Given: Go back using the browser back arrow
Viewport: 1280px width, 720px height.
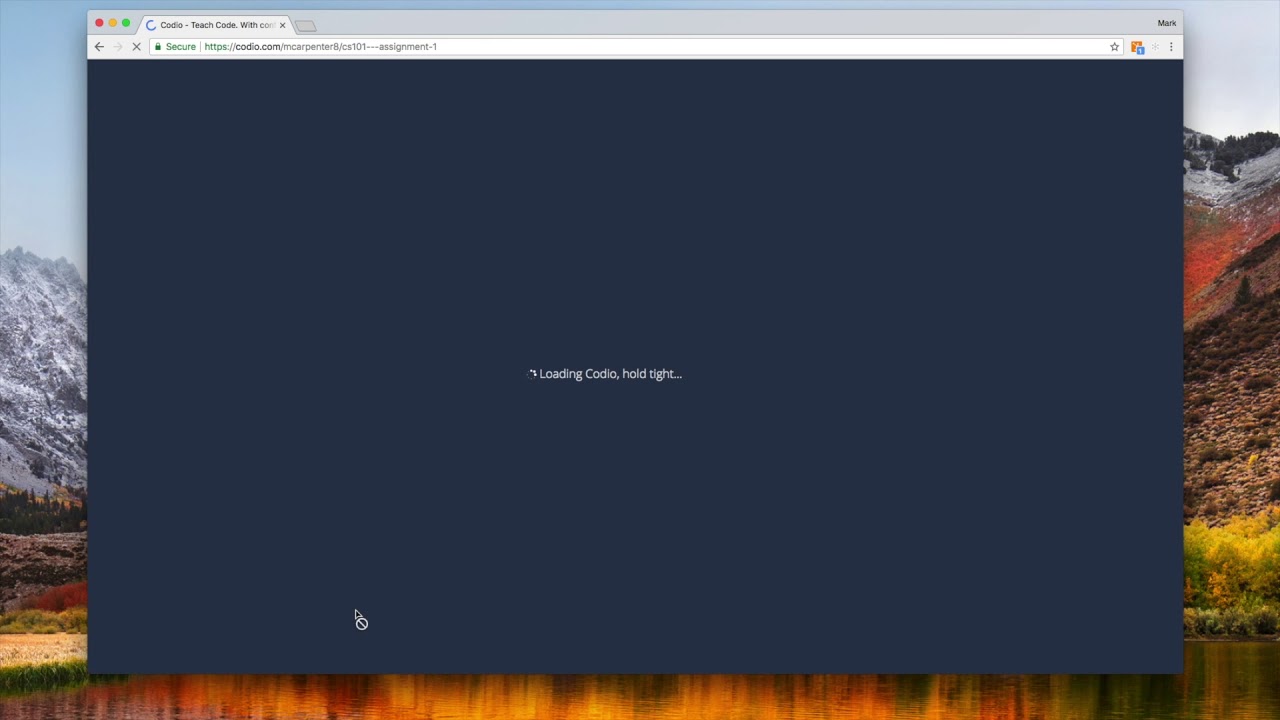Looking at the screenshot, I should tap(99, 47).
